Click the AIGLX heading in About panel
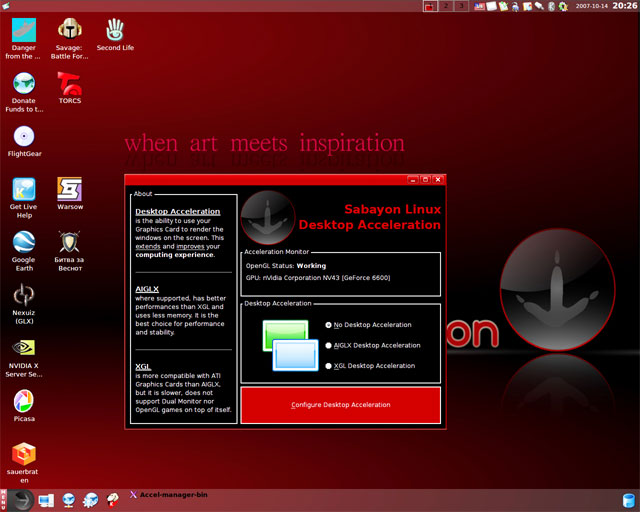Image resolution: width=640 pixels, height=512 pixels. tap(147, 289)
